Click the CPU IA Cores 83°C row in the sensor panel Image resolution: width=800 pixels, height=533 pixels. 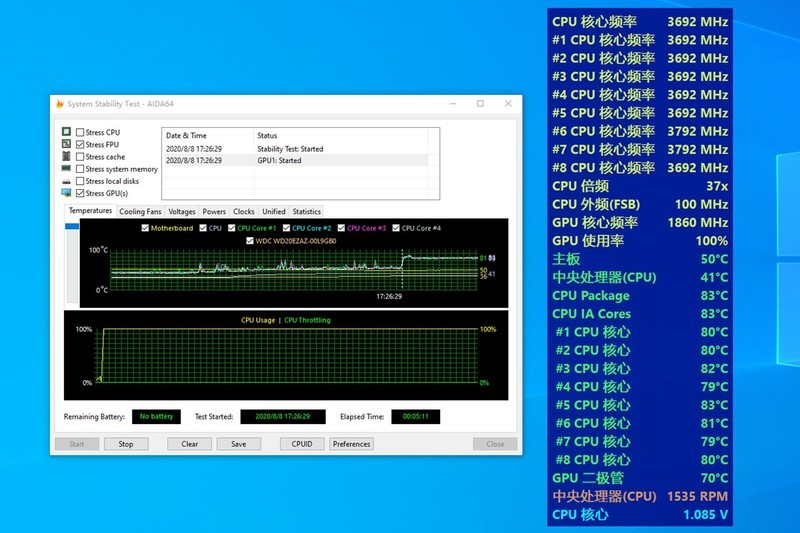640,314
